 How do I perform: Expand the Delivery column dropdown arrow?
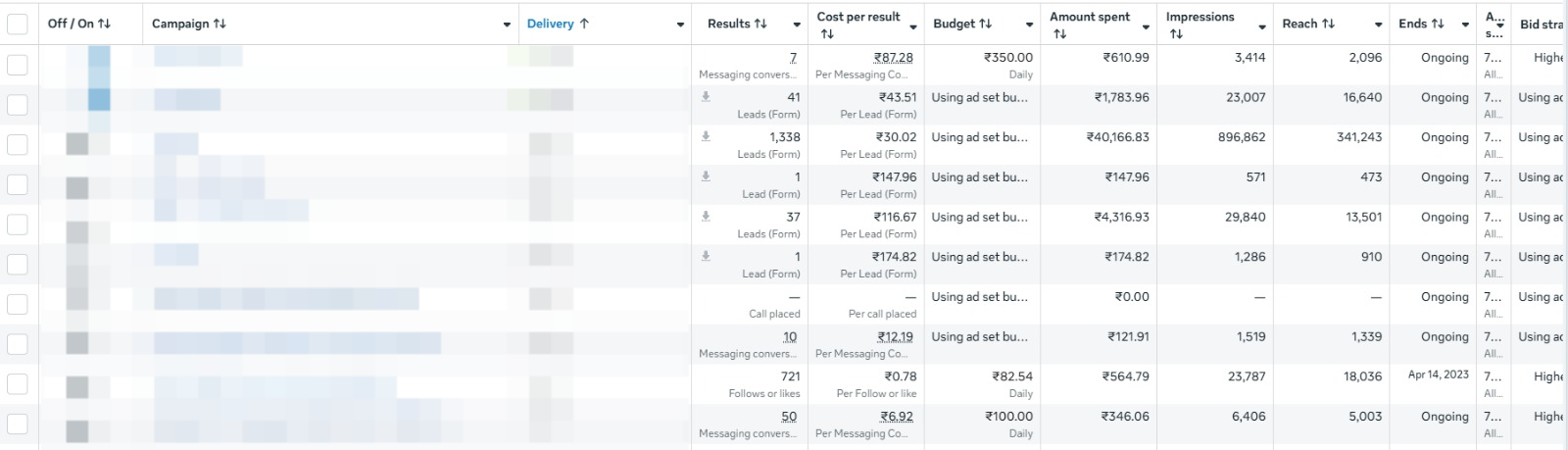(680, 25)
